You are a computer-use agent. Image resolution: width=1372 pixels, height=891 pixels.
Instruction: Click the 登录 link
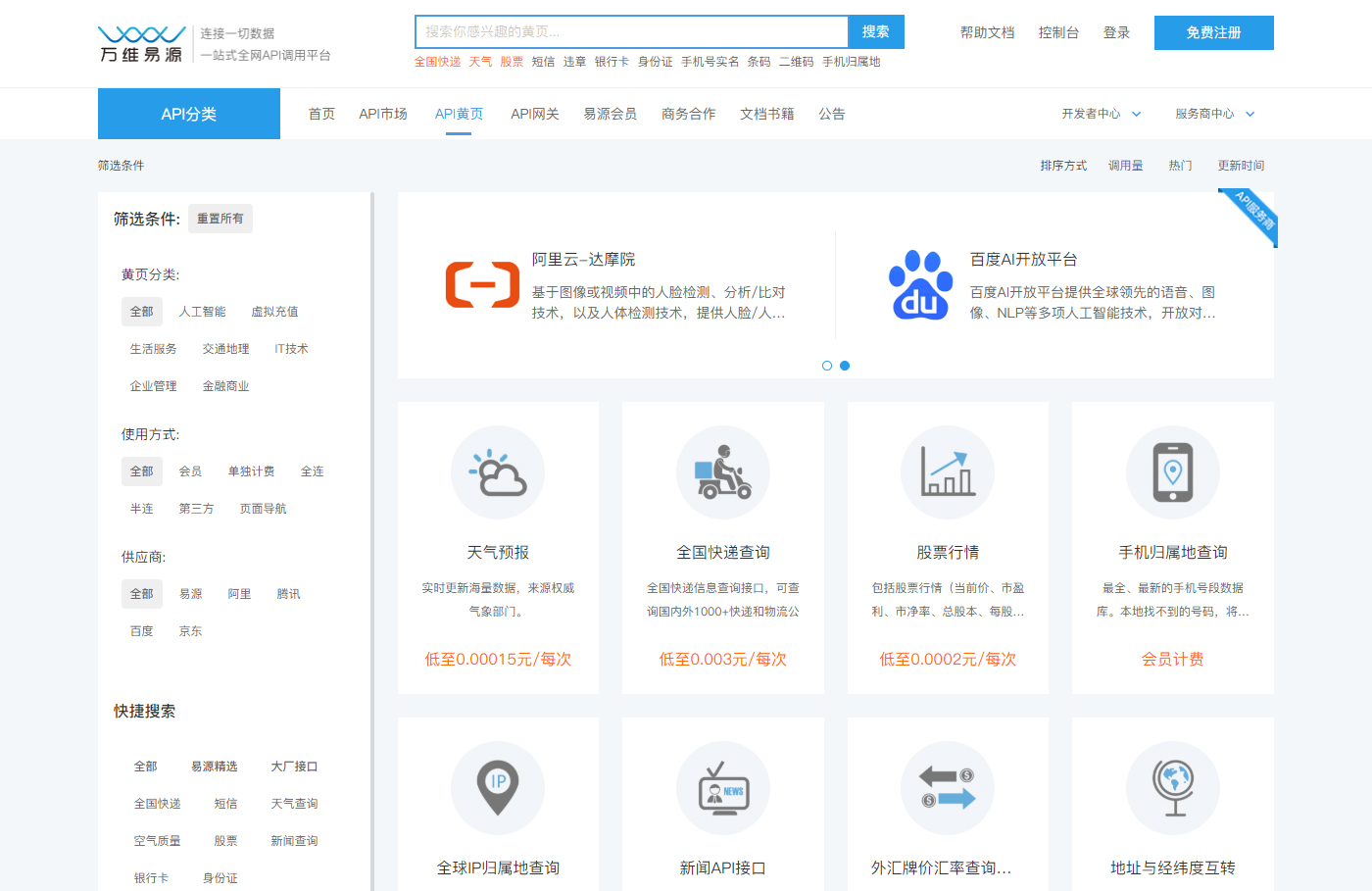point(1117,32)
